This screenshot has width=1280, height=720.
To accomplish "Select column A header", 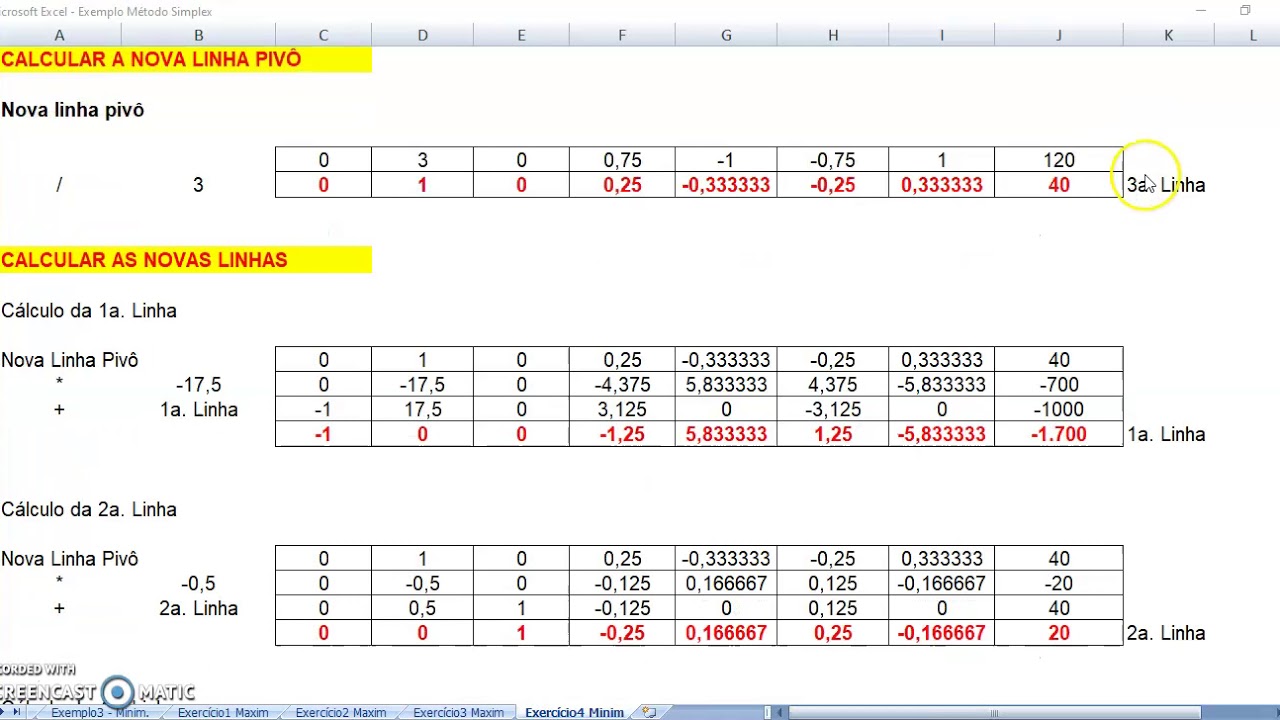I will click(x=60, y=35).
